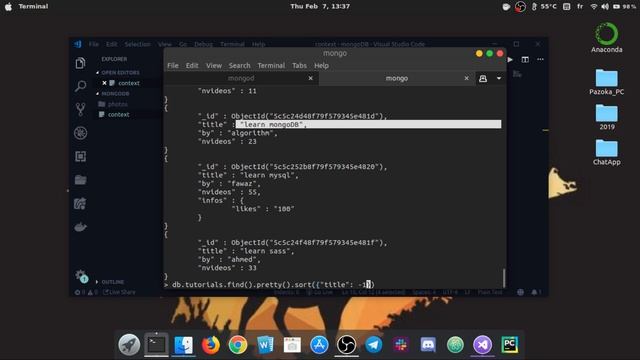Select context under OPEN EDITORS

[x=129, y=83]
